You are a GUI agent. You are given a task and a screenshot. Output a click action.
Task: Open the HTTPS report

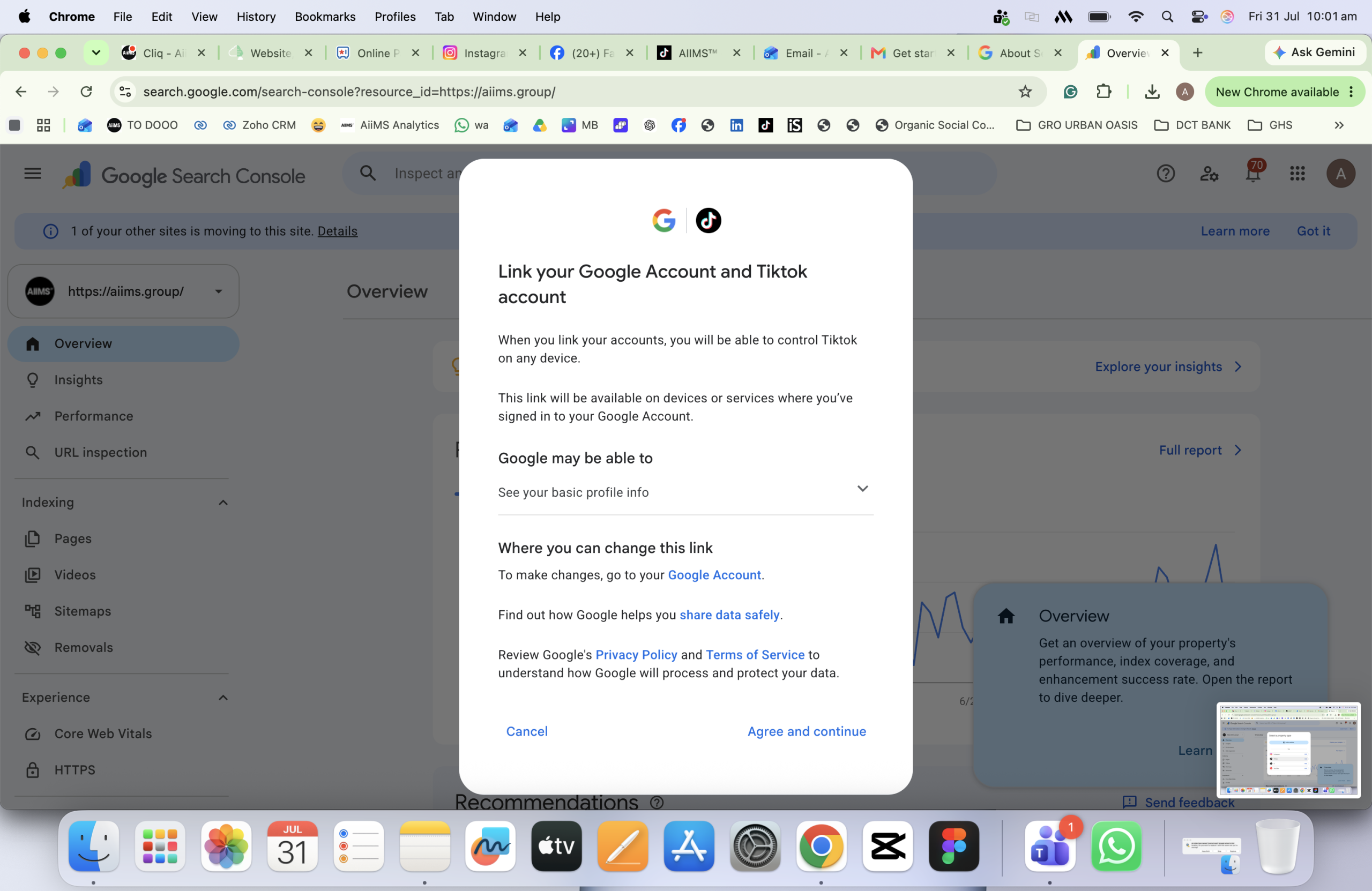click(x=123, y=770)
